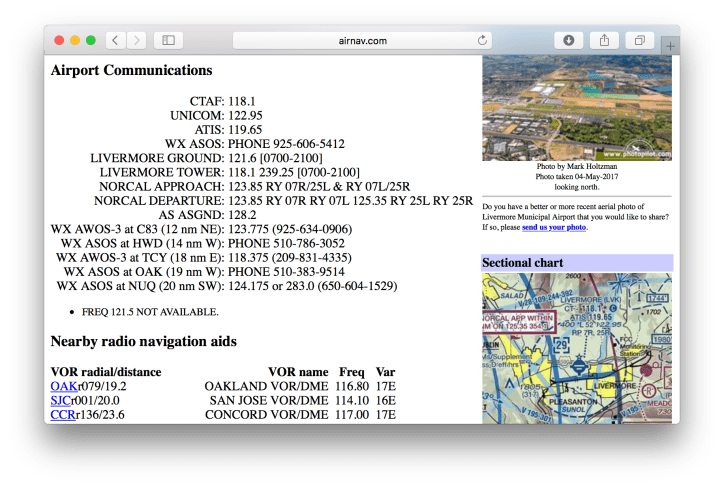Screen dimensions: 724x487
Task: Click the 'send us your photo' link
Action: (x=554, y=228)
